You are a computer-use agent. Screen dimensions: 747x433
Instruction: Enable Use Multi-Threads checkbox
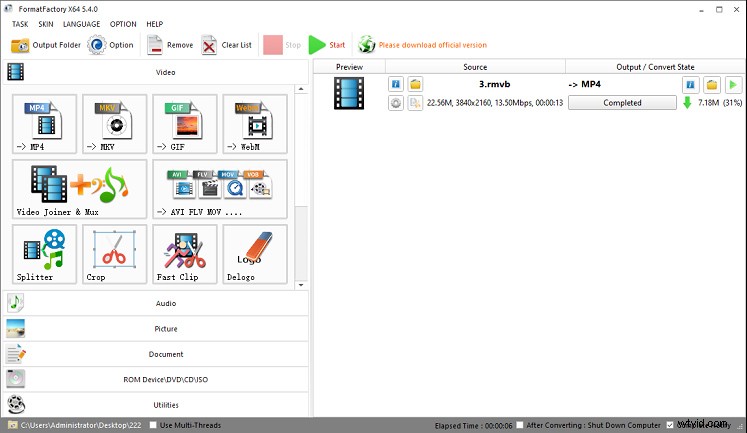(153, 425)
